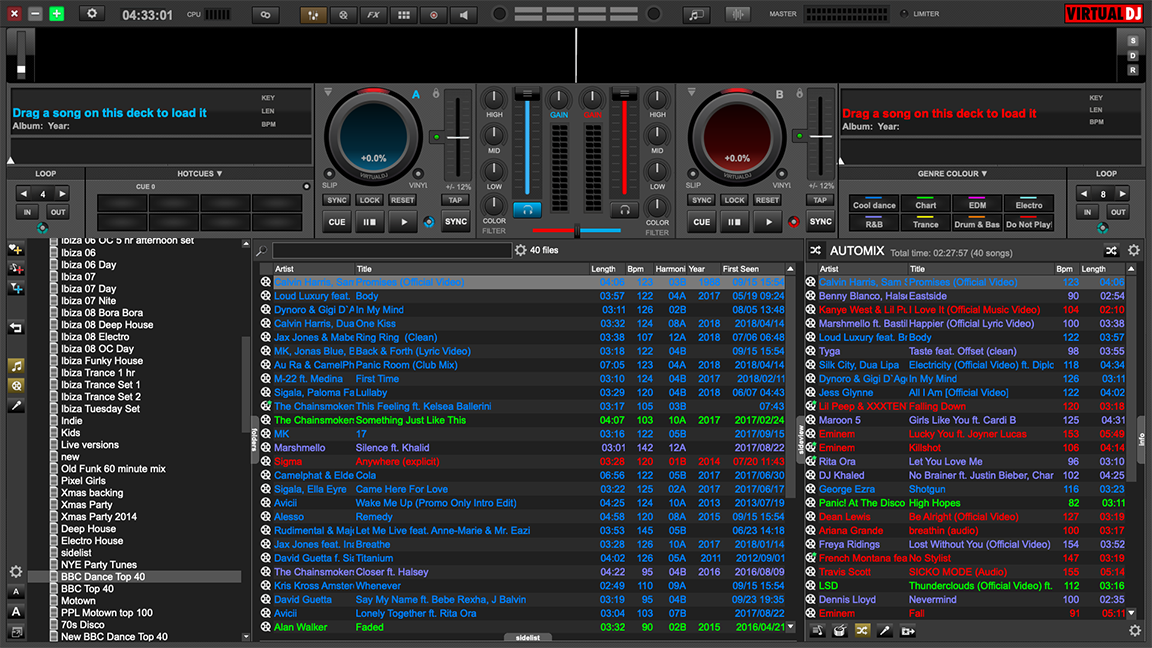The height and width of the screenshot is (648, 1152).
Task: Click the large A font size button
Action: click(15, 611)
